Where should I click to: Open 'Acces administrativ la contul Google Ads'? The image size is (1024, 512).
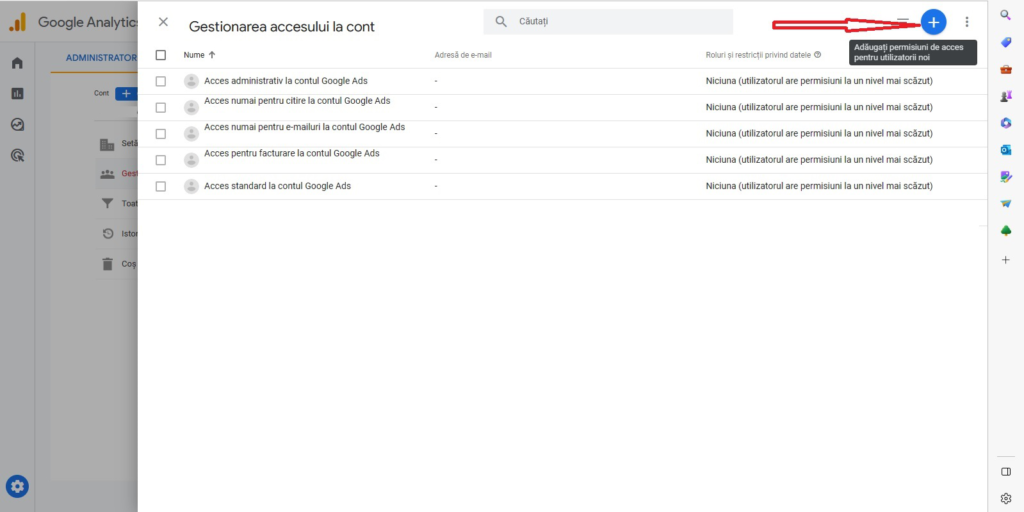pos(286,81)
